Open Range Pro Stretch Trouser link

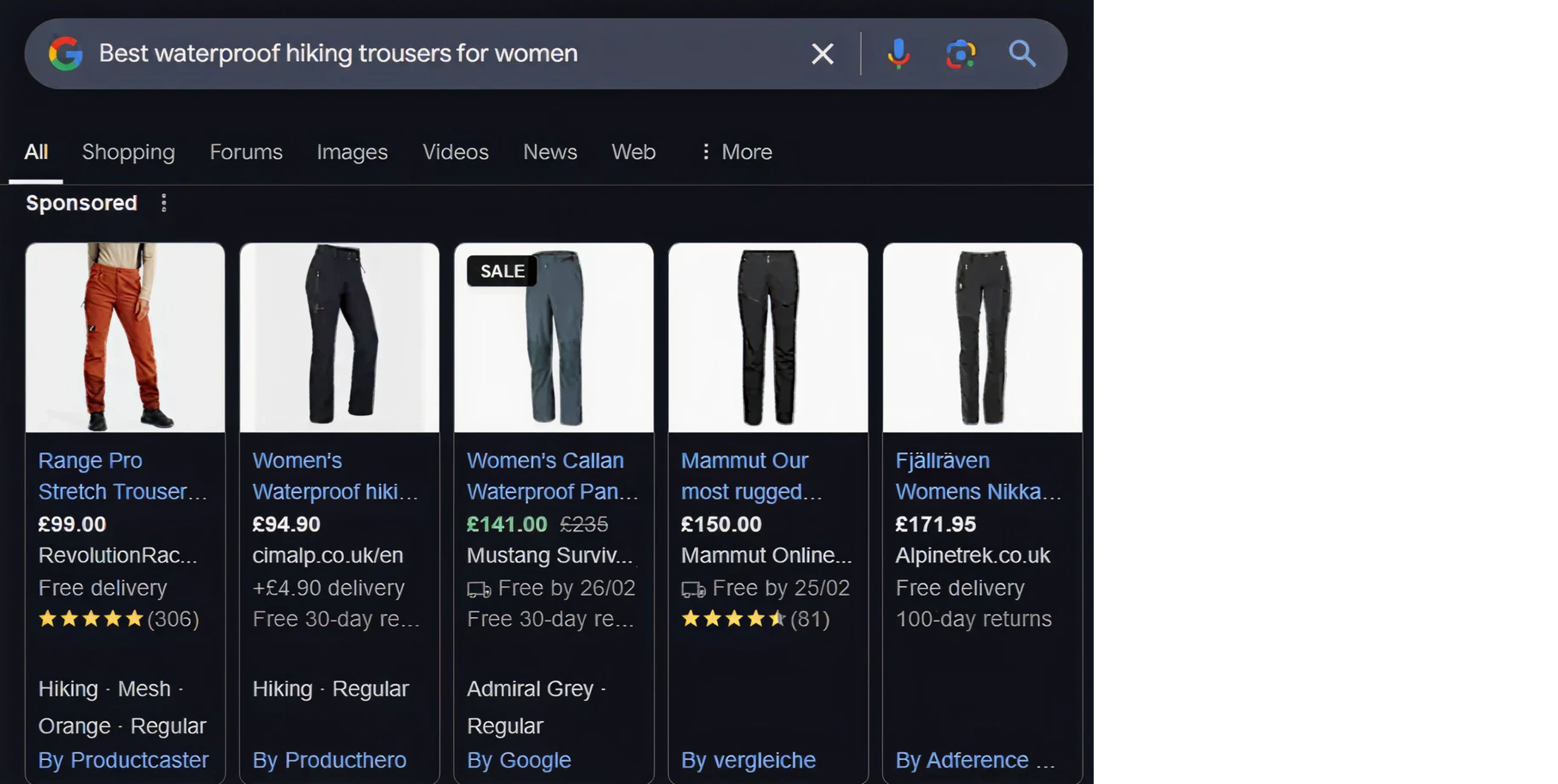[123, 476]
